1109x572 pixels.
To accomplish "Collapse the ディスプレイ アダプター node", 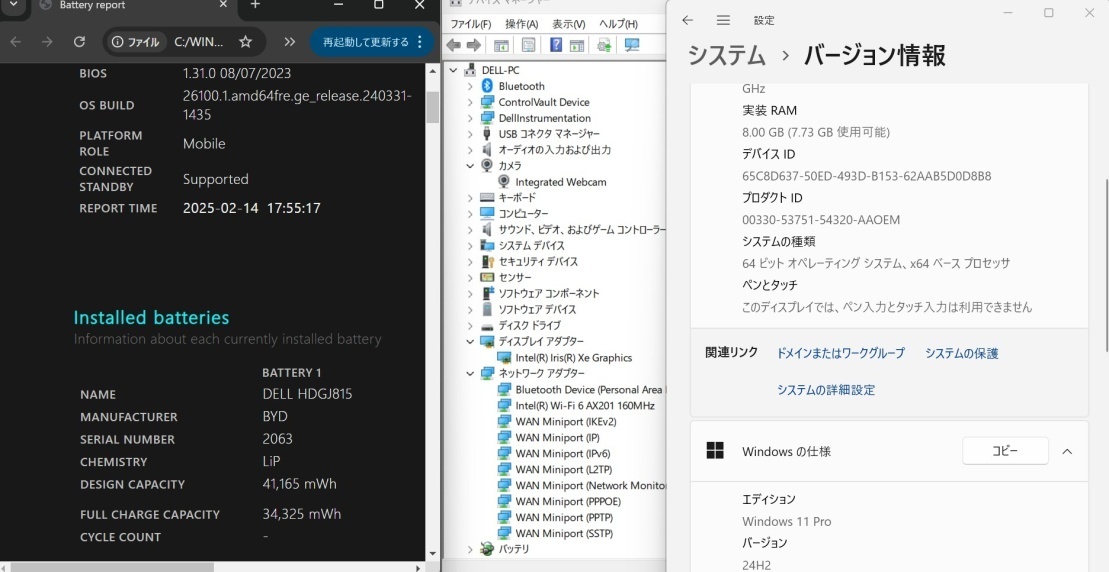I will 470,342.
